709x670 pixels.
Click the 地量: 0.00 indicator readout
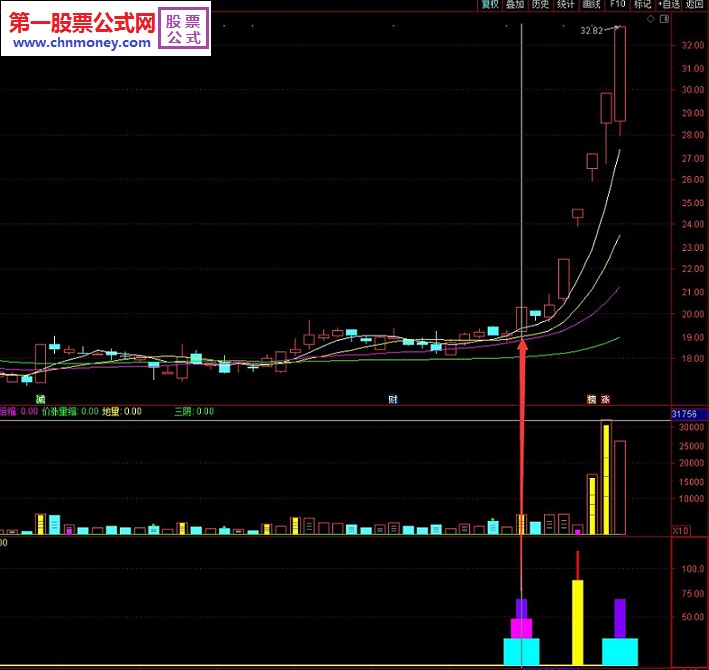click(122, 411)
